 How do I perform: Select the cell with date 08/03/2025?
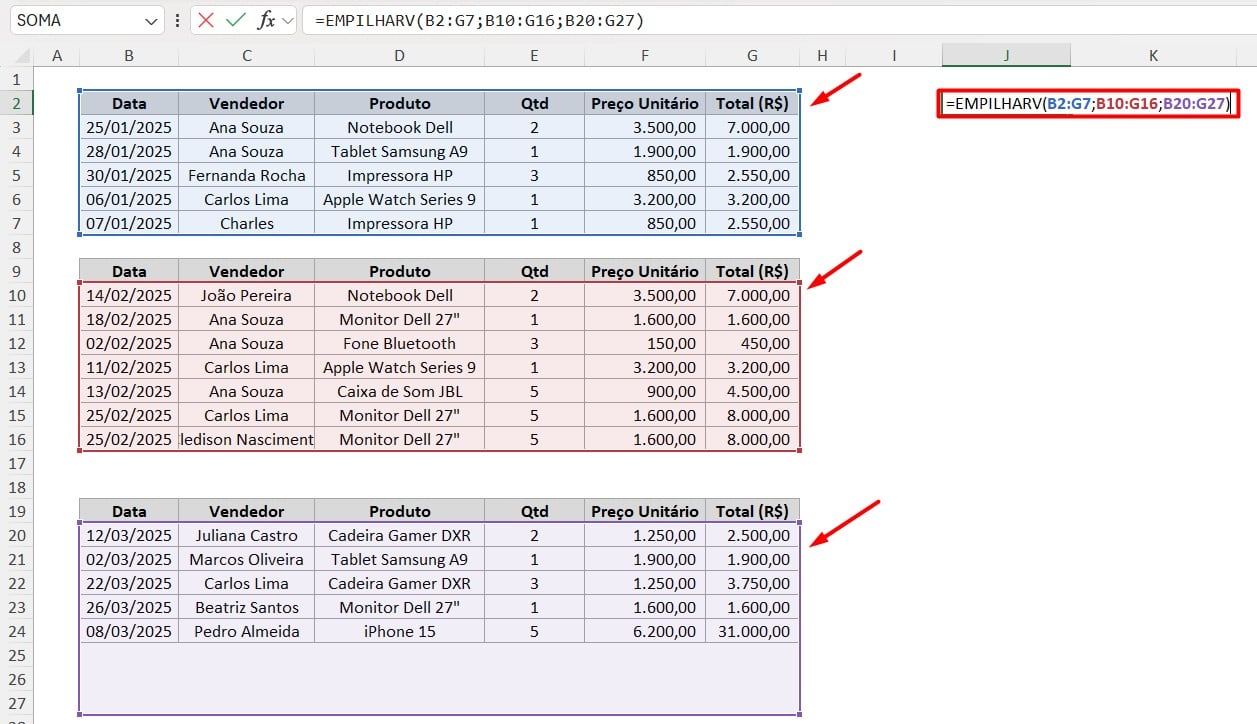[x=129, y=631]
